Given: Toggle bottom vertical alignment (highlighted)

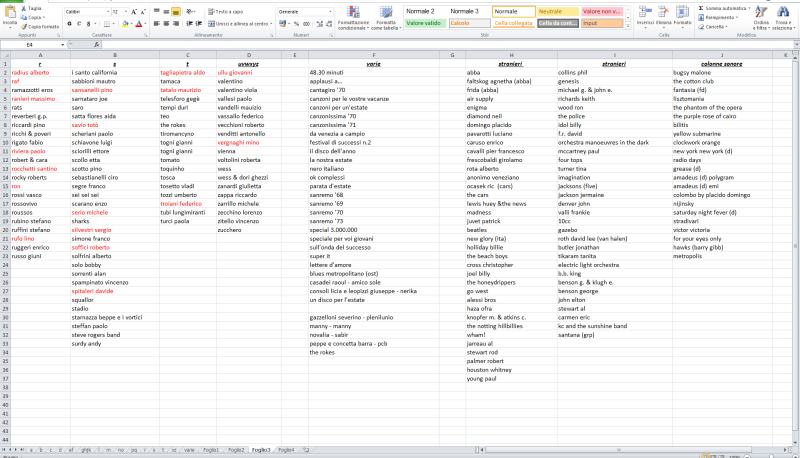Looking at the screenshot, I should (x=176, y=11).
